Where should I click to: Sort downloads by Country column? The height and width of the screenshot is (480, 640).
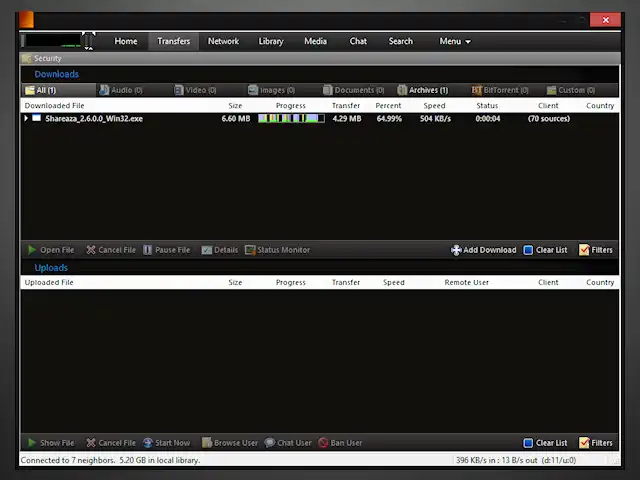click(x=600, y=106)
